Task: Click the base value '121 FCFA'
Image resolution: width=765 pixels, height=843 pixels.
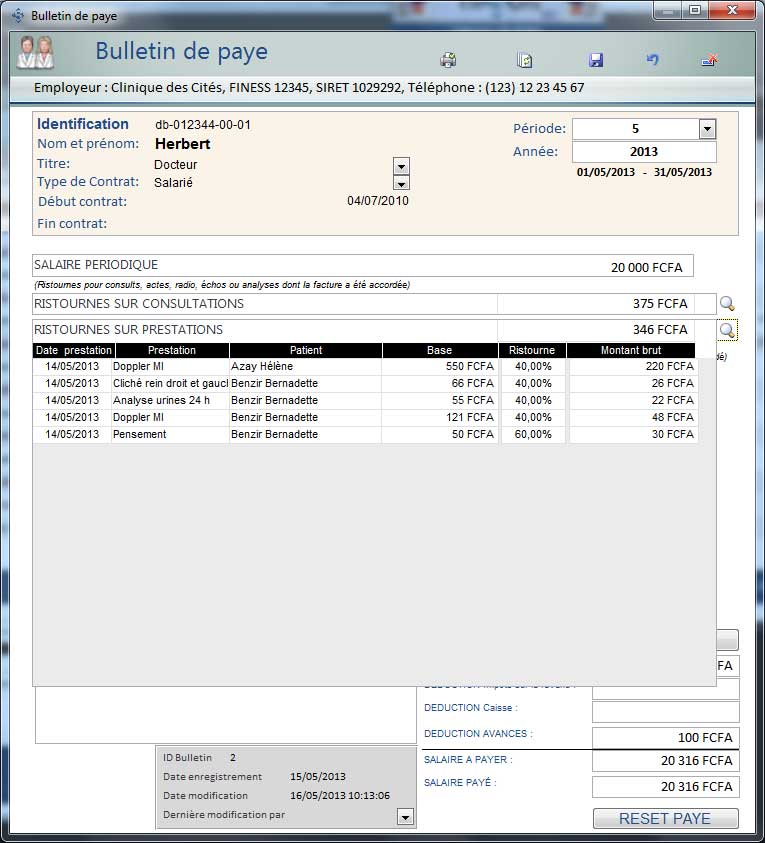Action: (x=469, y=417)
